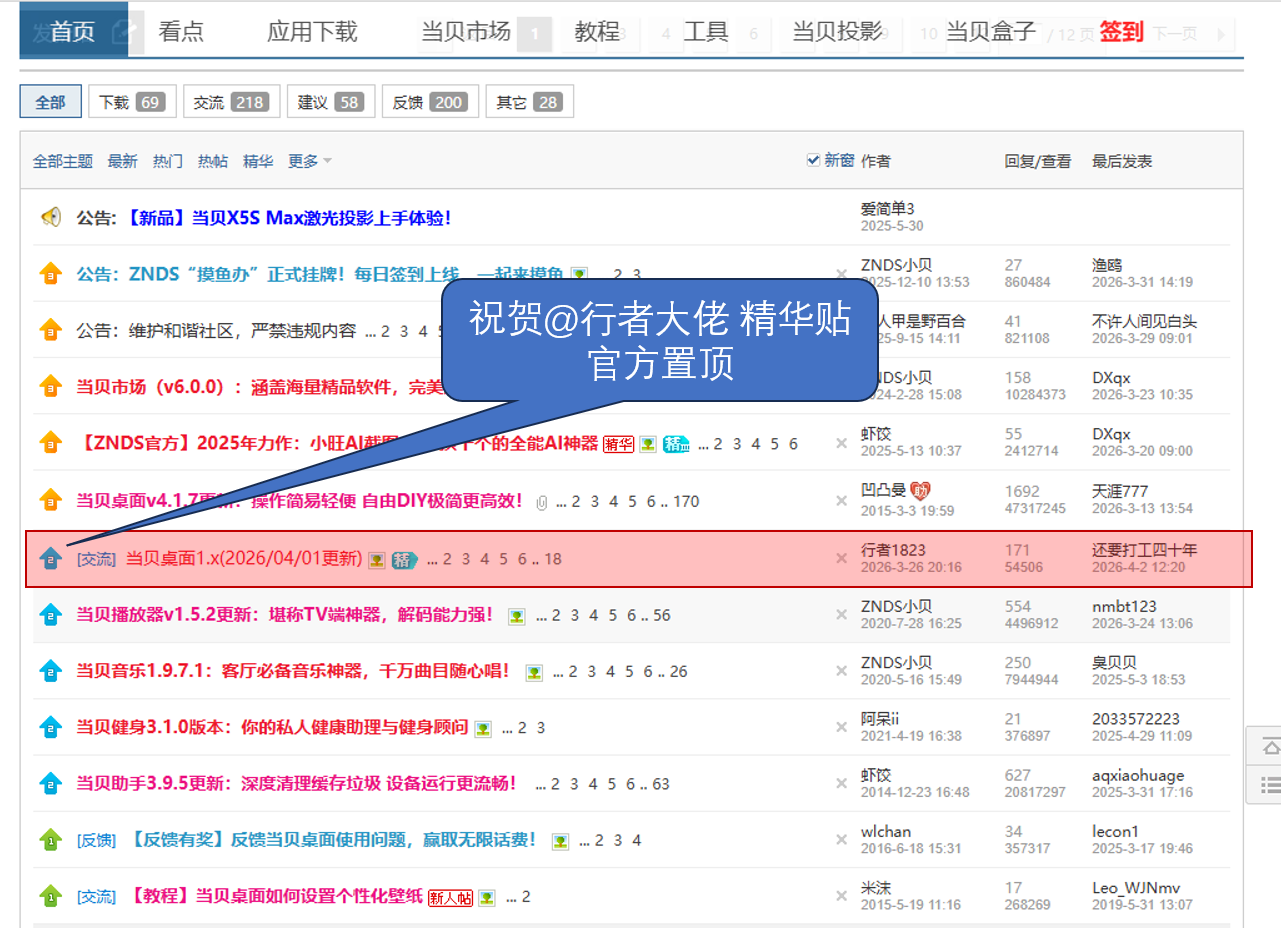1281x928 pixels.
Task: Click the green pin icon beside 【教程】 wallpaper thread
Action: [50, 896]
